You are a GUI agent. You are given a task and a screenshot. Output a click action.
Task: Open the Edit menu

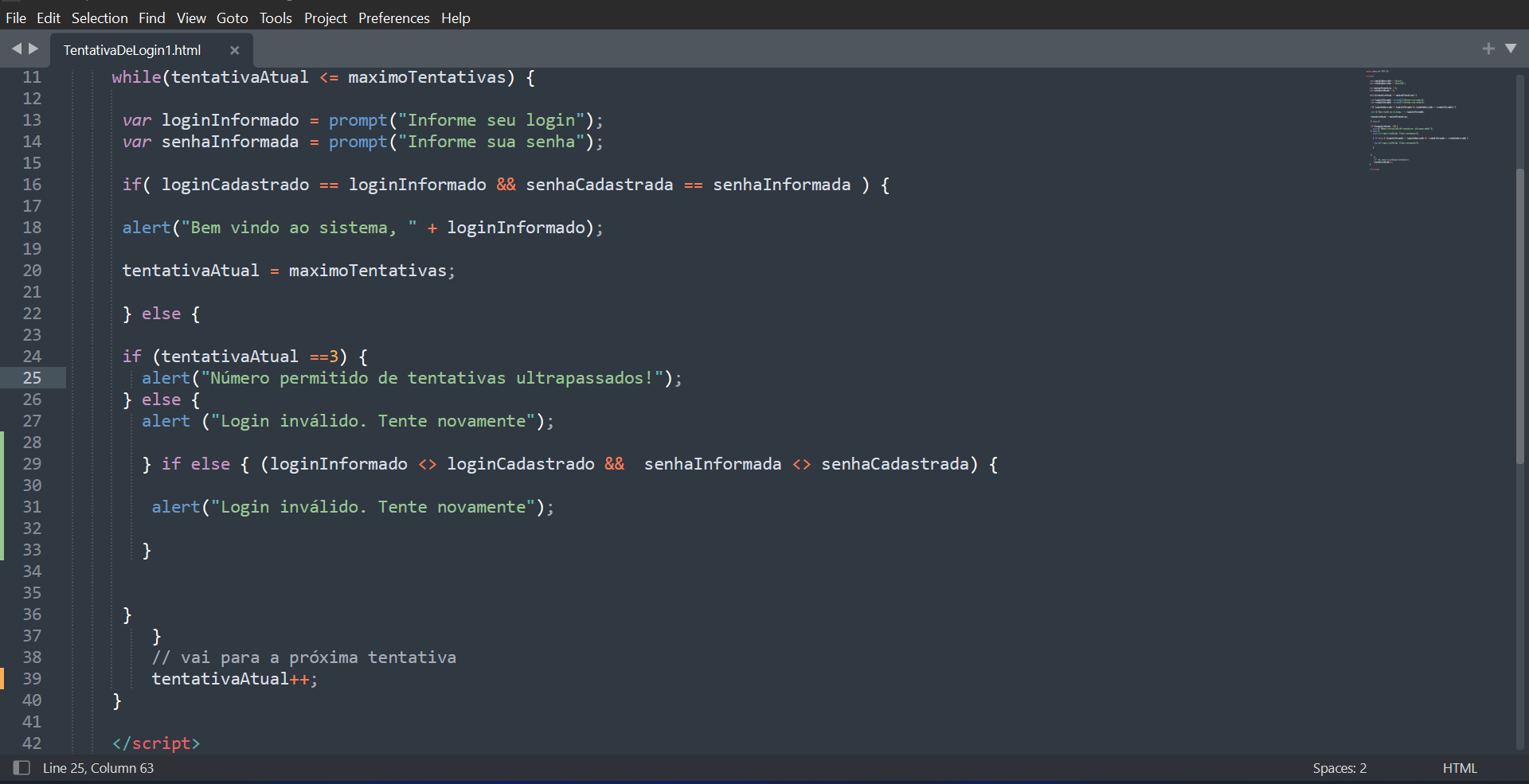click(49, 18)
